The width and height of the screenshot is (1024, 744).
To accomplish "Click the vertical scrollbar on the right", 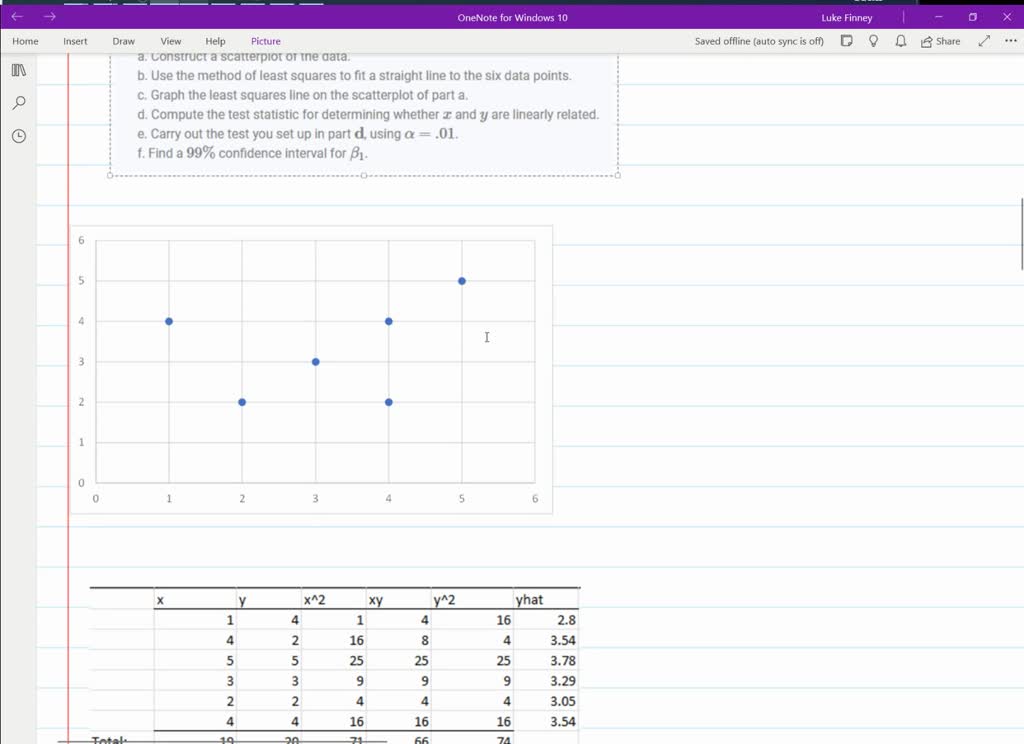I will tap(1021, 234).
